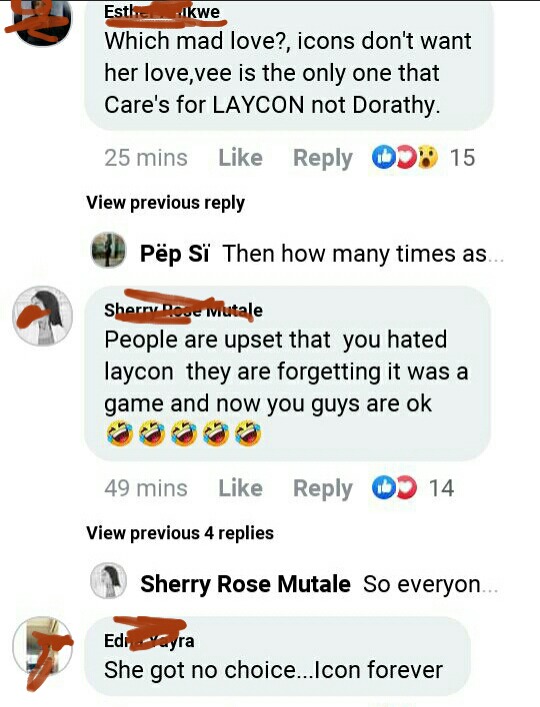Like the comment posted 49 mins ago
Screen dimensions: 540x707
click(240, 488)
